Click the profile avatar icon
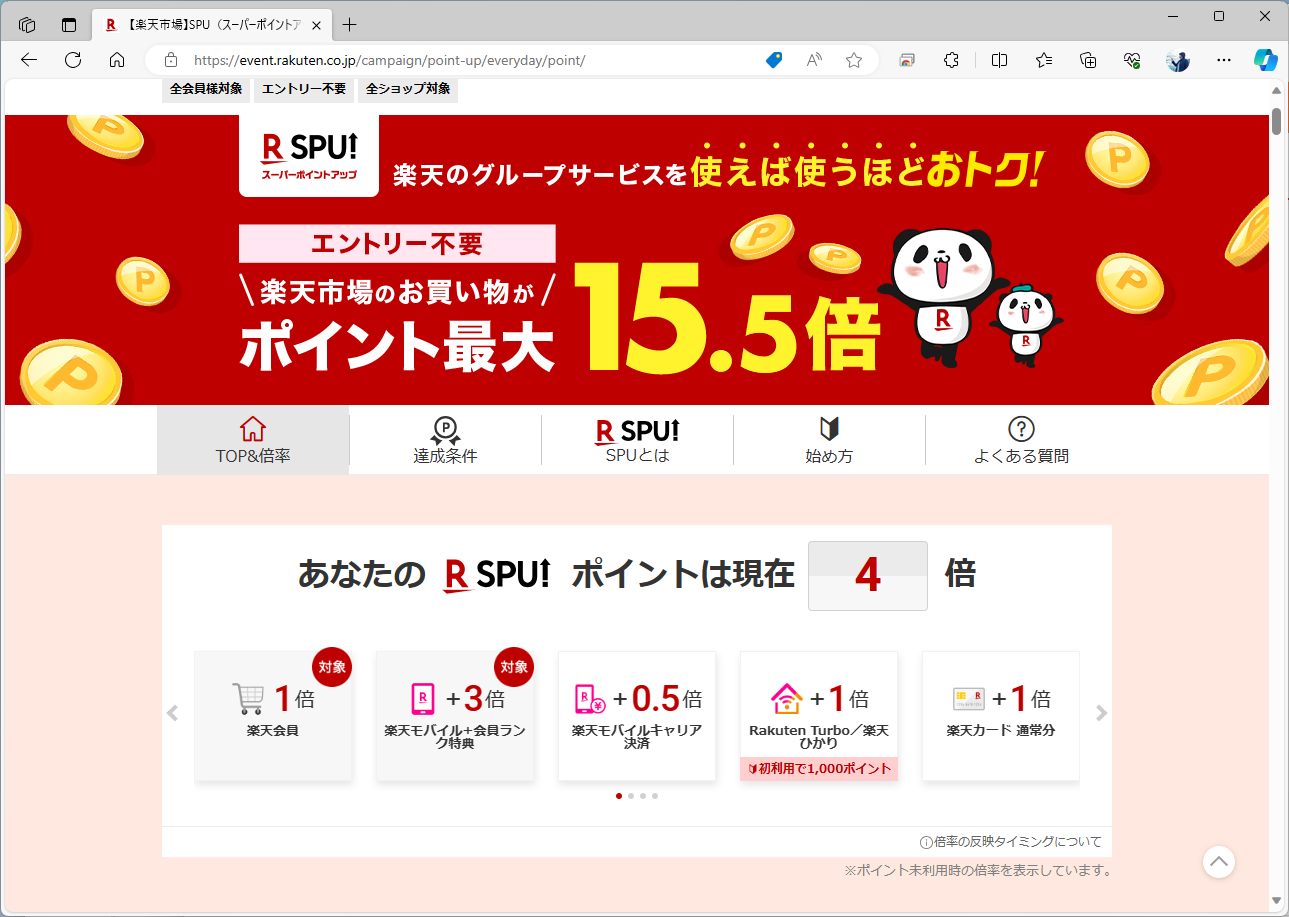Image resolution: width=1289 pixels, height=917 pixels. 1178,60
